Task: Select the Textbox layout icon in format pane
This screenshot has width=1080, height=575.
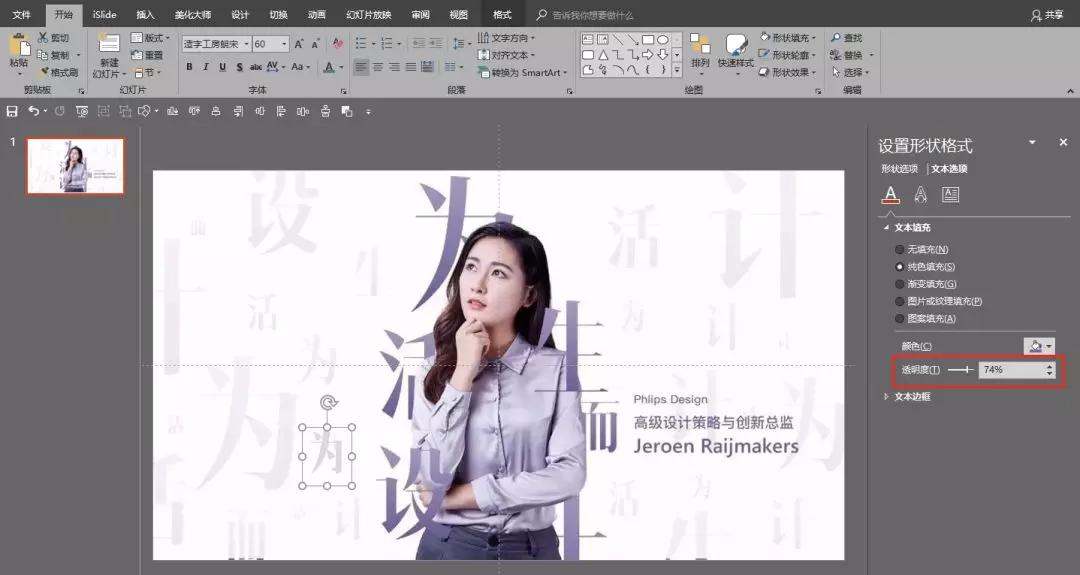Action: tap(950, 195)
